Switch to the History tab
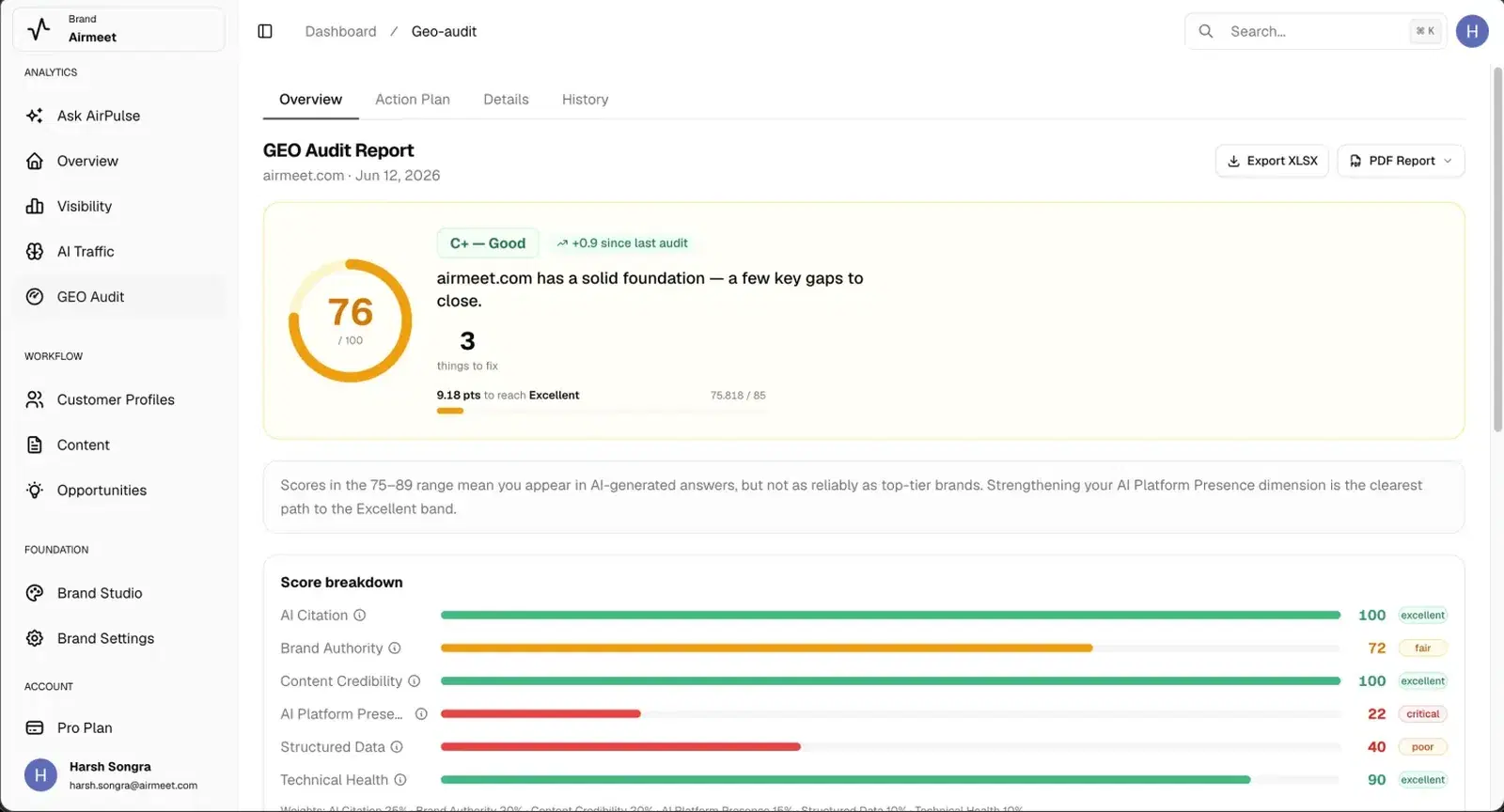The width and height of the screenshot is (1504, 812). pyautogui.click(x=585, y=100)
